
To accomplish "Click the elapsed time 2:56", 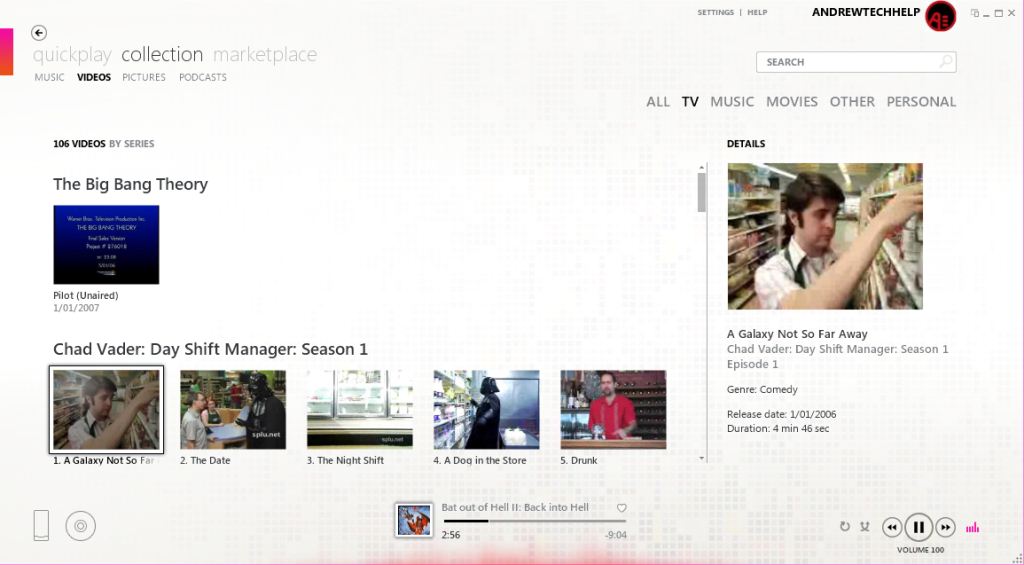I will pyautogui.click(x=451, y=535).
